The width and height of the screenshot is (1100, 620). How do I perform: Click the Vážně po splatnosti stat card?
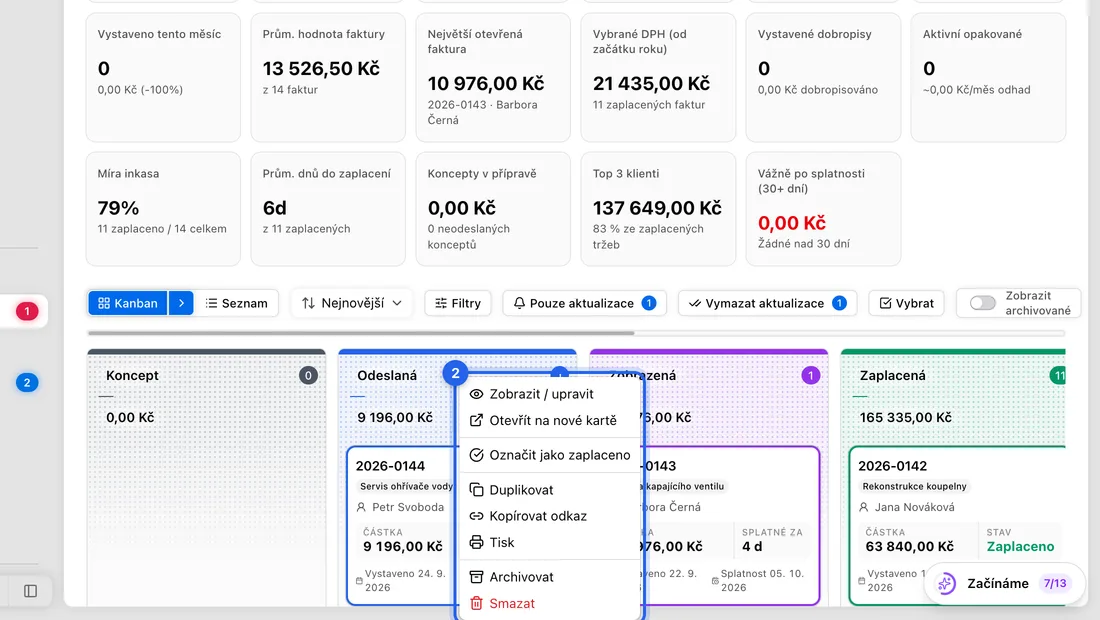[x=823, y=209]
